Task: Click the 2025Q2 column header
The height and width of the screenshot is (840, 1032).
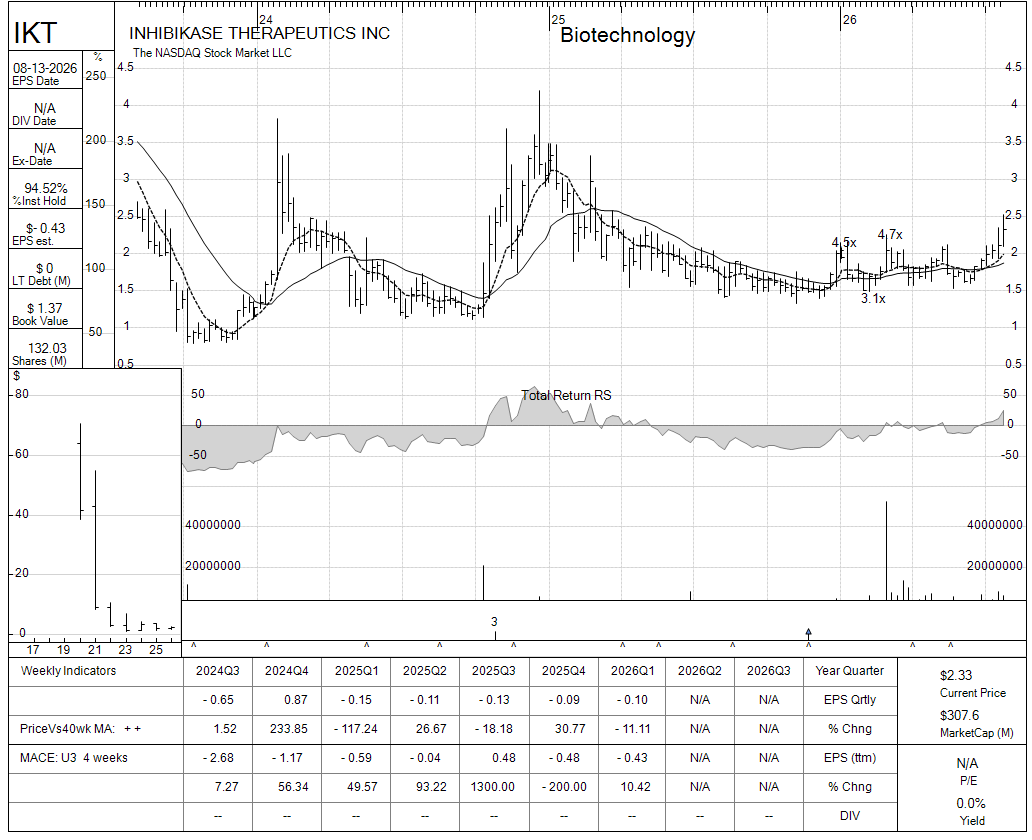Action: click(425, 671)
